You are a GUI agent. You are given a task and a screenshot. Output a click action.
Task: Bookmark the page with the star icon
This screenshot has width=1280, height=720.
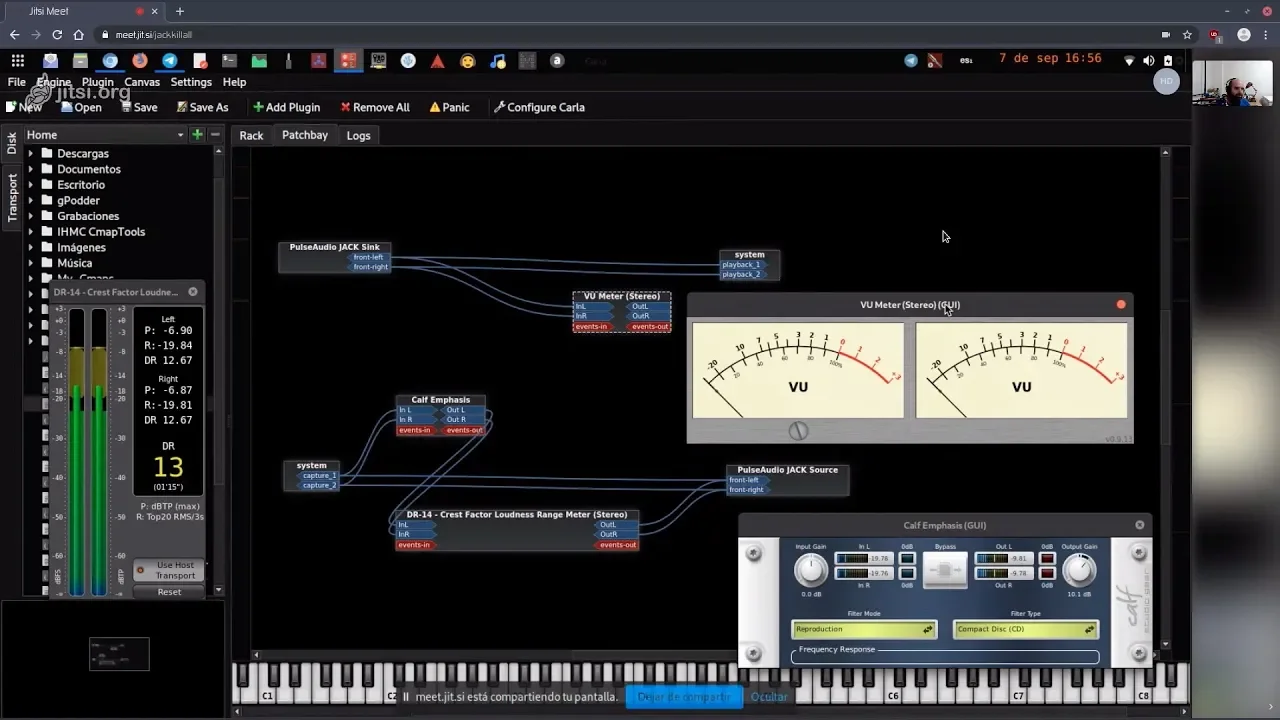[1187, 34]
